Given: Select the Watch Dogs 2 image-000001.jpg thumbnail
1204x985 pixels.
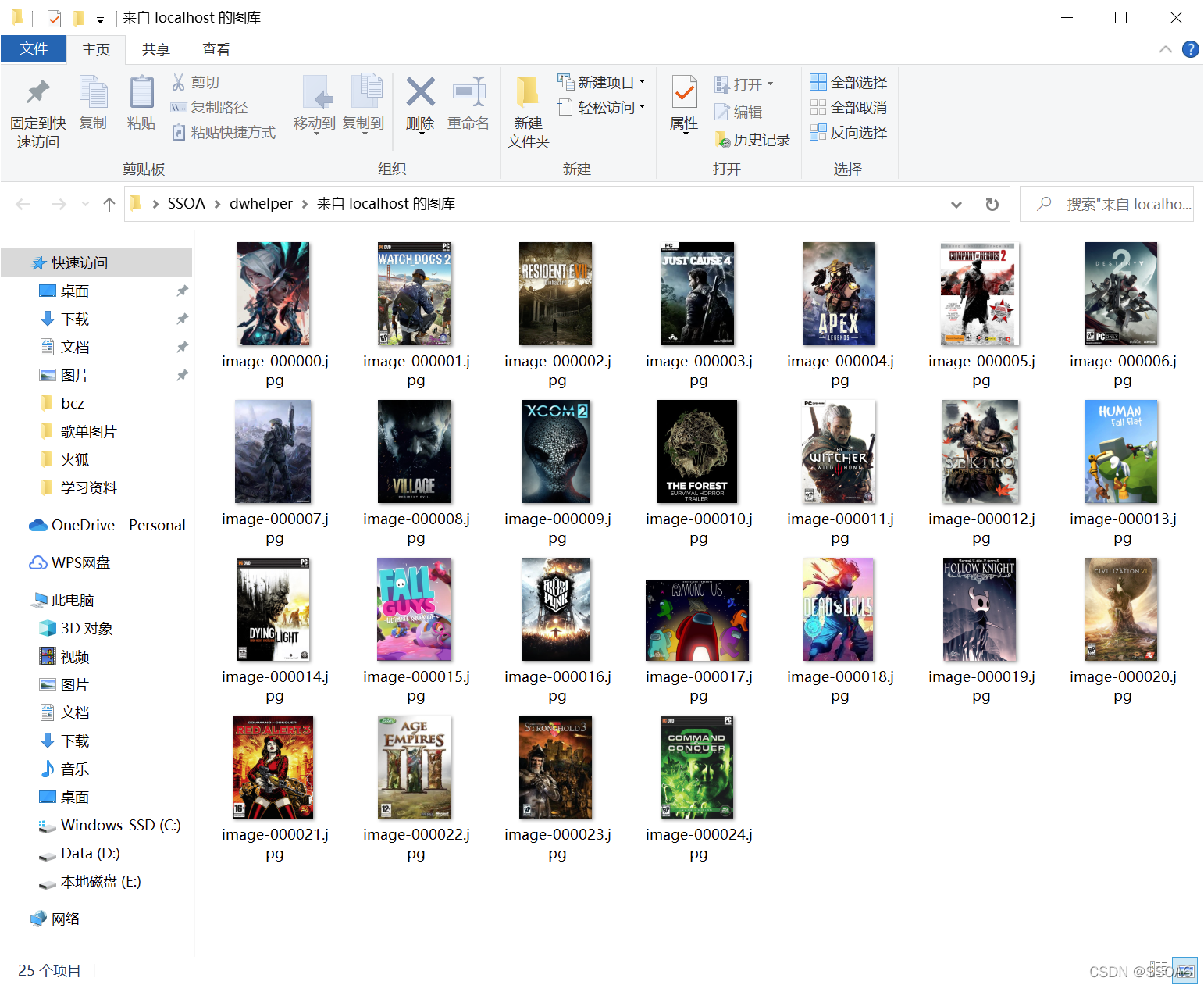Looking at the screenshot, I should (415, 294).
